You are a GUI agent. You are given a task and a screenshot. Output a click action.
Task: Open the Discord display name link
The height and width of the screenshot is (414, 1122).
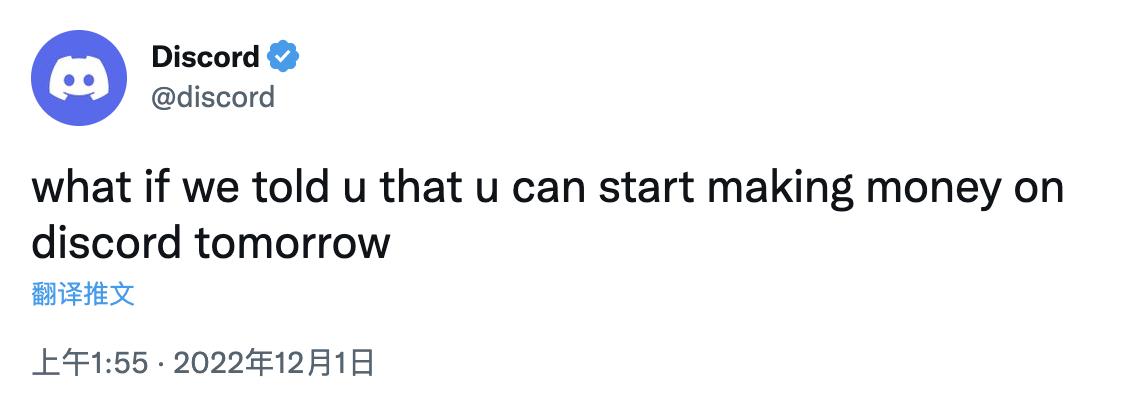click(205, 58)
